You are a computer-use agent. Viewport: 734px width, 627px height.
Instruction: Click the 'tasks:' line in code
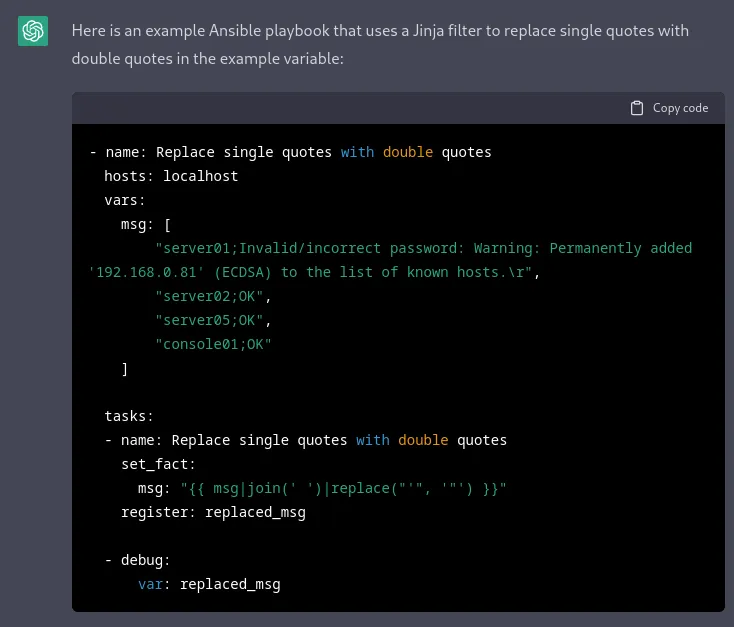tap(129, 416)
